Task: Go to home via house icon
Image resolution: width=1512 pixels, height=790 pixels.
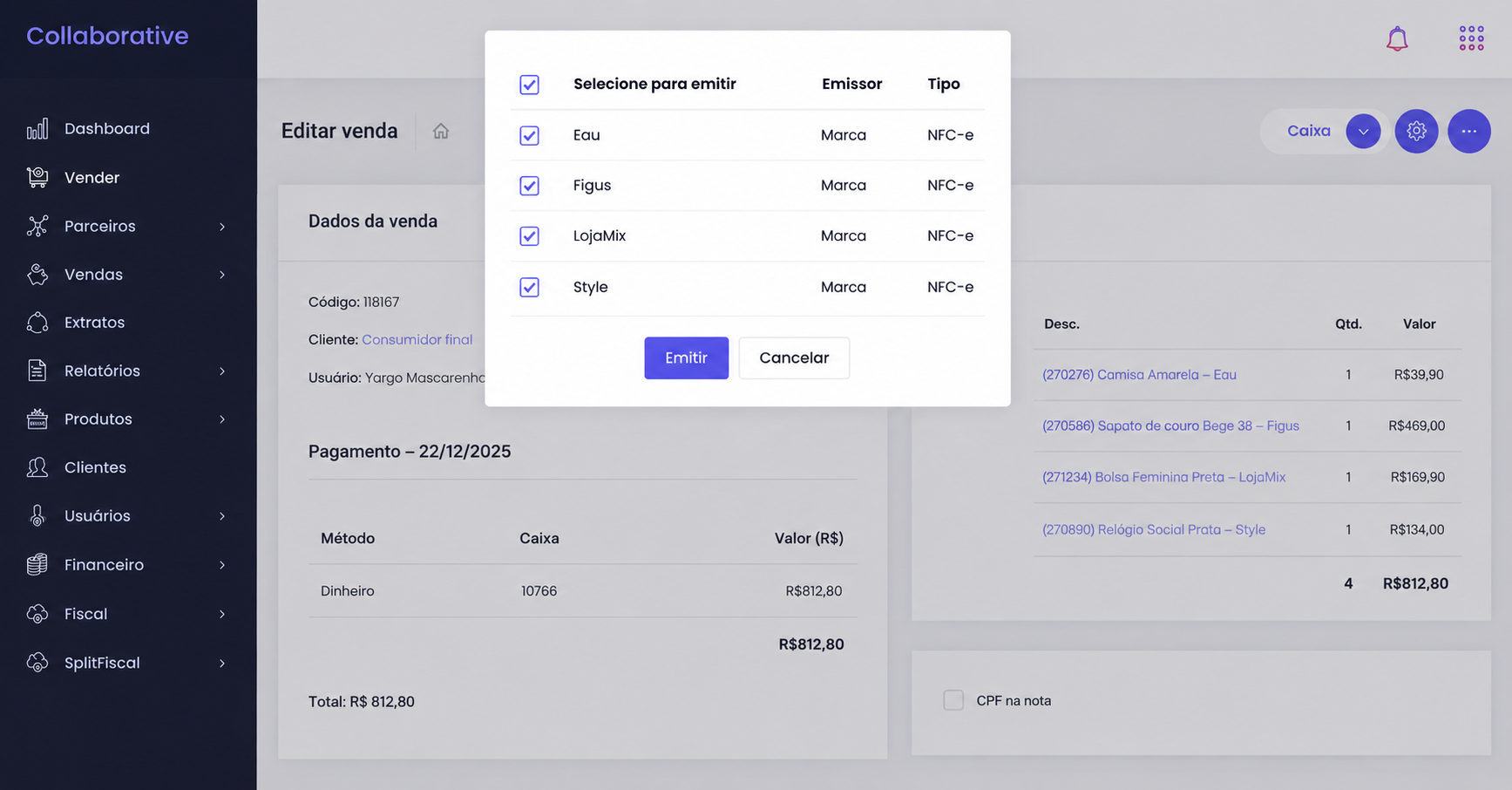Action: coord(441,131)
